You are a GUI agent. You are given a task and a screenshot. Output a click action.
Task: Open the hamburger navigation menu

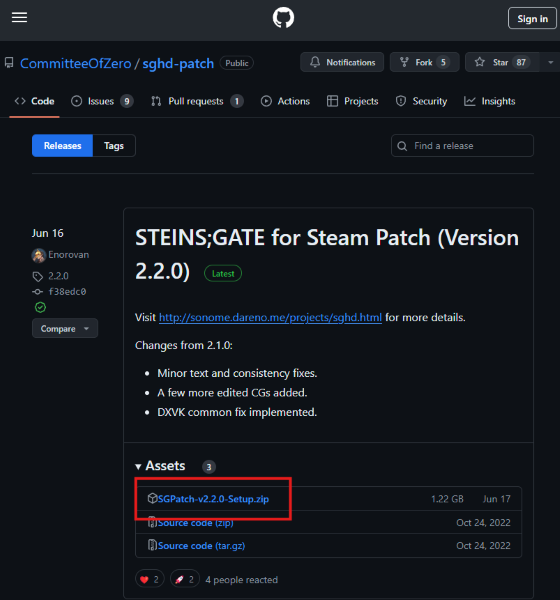[x=19, y=18]
